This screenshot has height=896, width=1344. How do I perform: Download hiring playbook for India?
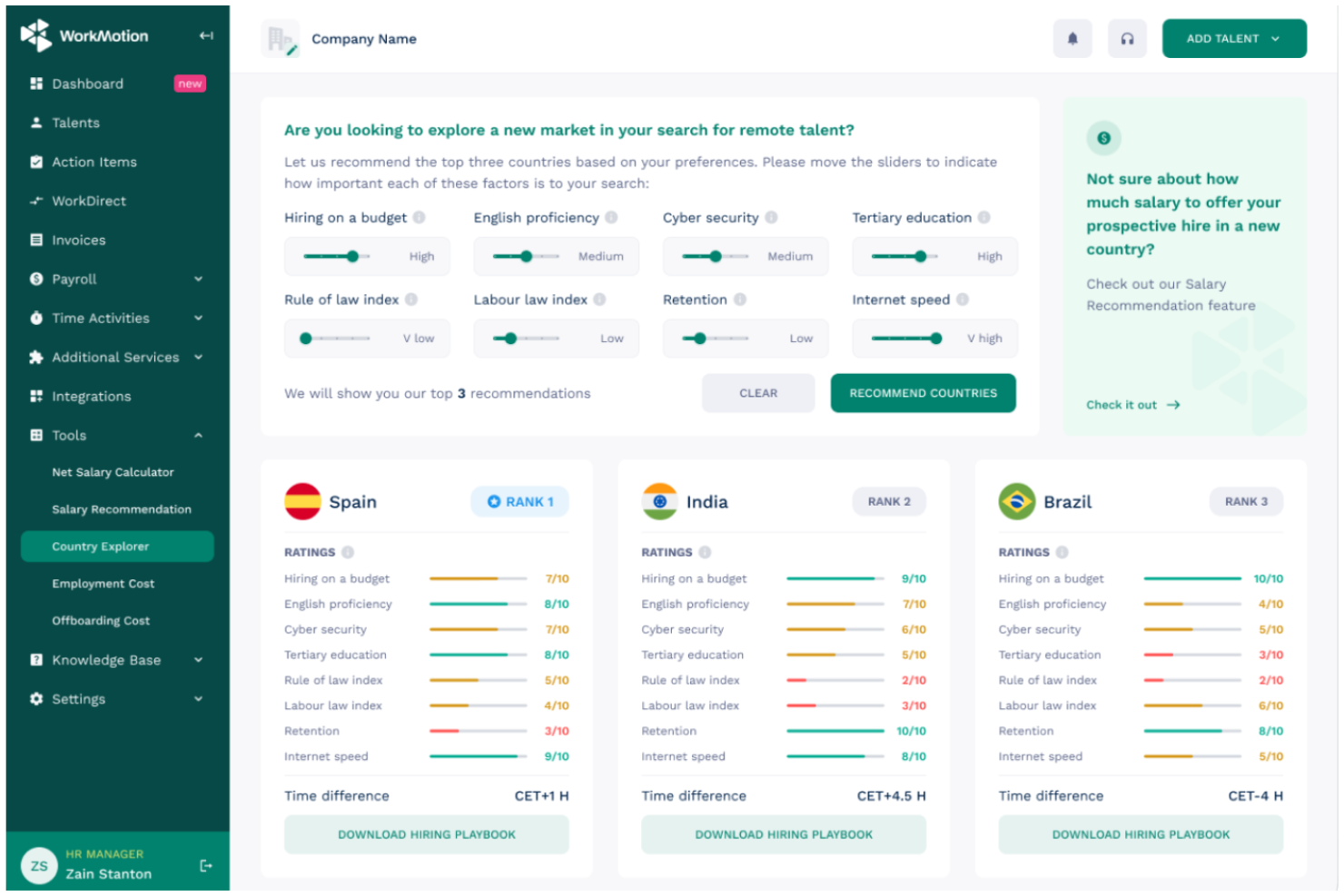(x=784, y=834)
